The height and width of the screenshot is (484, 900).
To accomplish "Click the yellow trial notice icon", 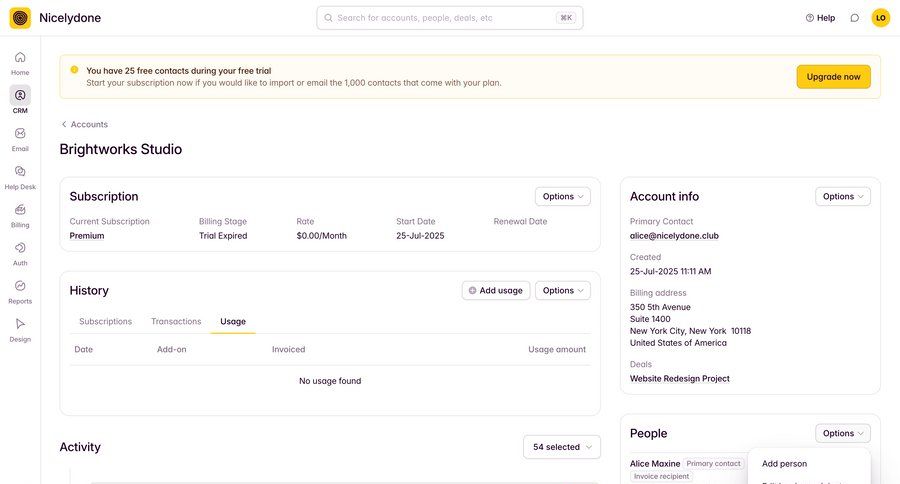I will (x=74, y=70).
